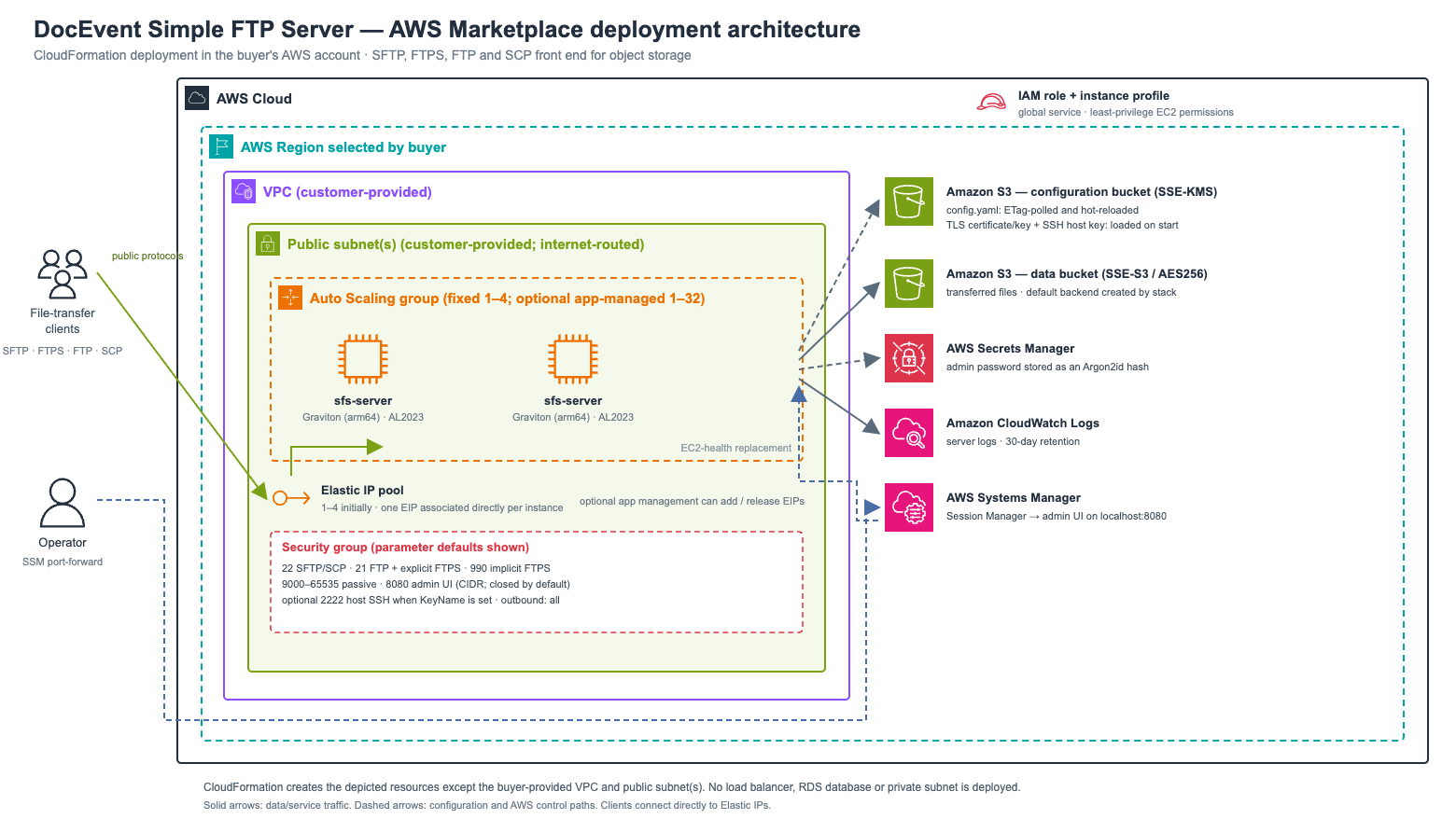Click the 'Operator' label
The height and width of the screenshot is (819, 1456).
[x=63, y=542]
